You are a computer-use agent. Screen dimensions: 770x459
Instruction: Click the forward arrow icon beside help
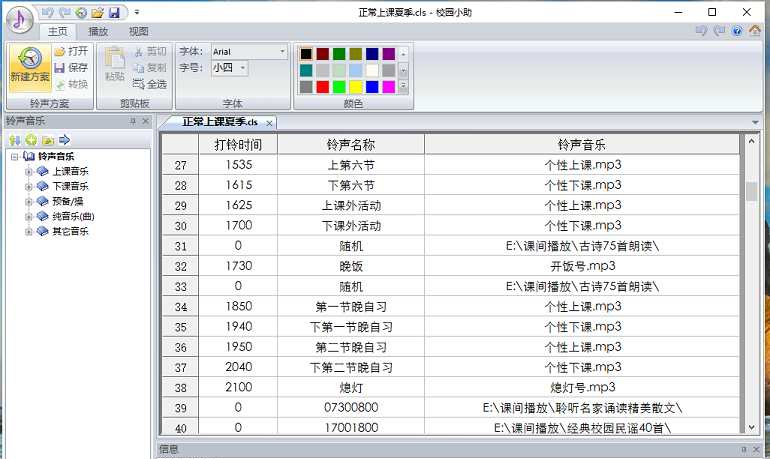click(x=719, y=31)
